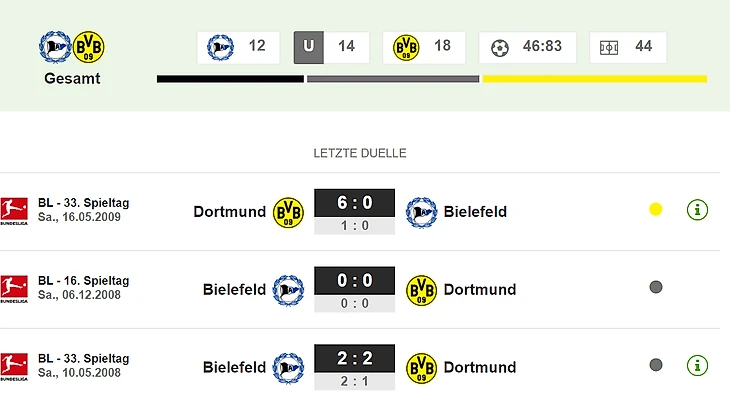
Task: Open the 2:2 score result
Action: point(354,359)
